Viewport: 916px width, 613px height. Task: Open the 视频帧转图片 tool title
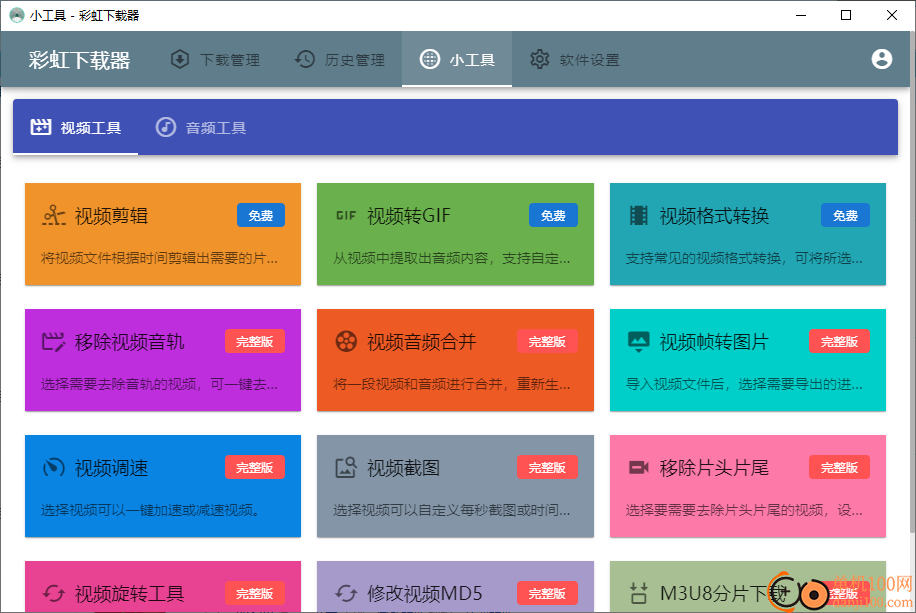[714, 342]
